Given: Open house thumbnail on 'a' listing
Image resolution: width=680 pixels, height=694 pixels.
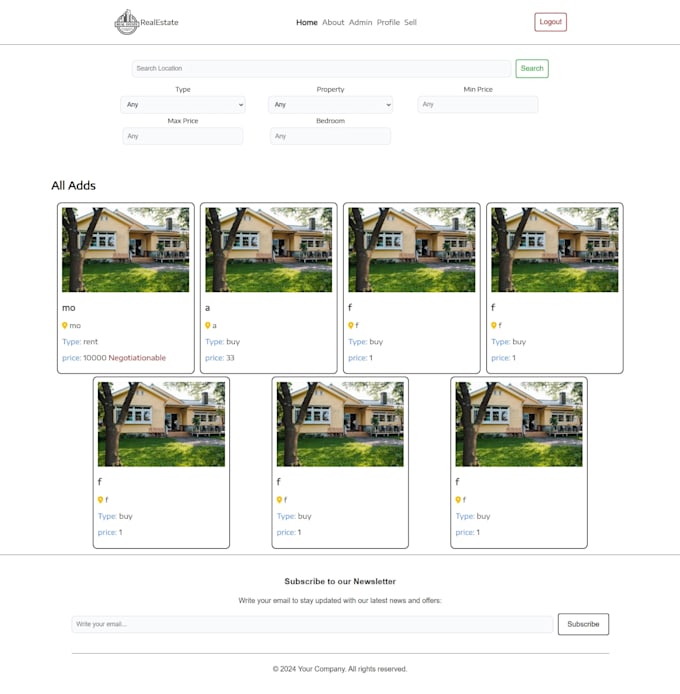Looking at the screenshot, I should click(268, 250).
